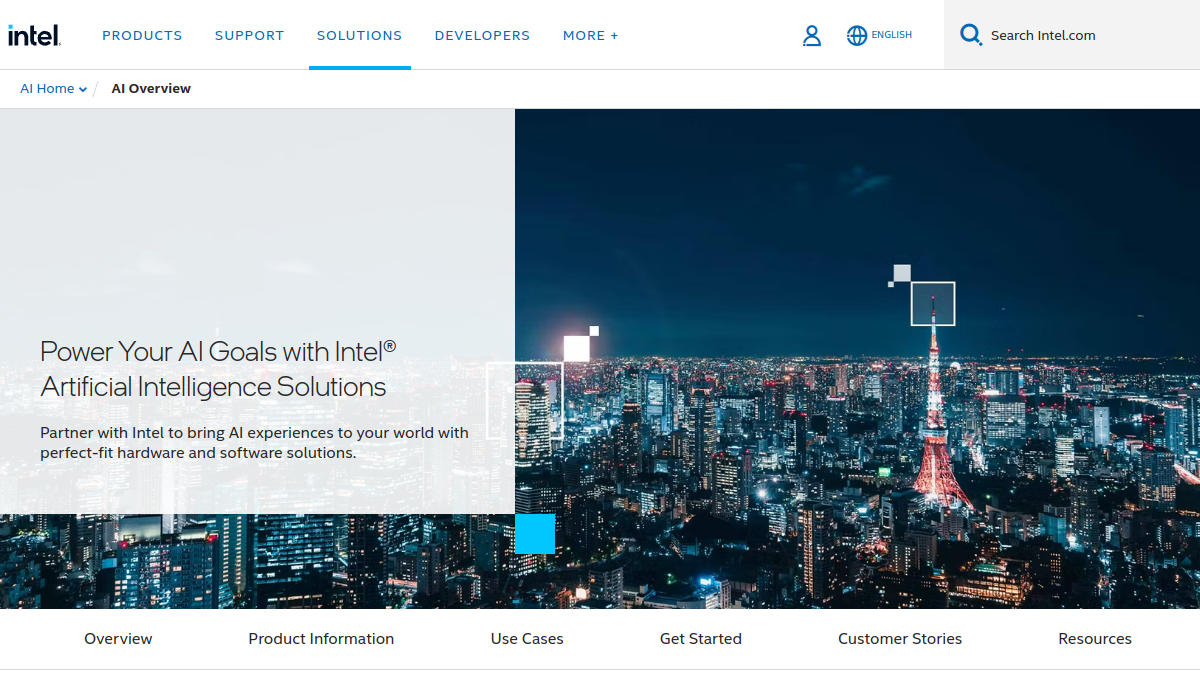
Task: Click the globe language icon
Action: point(857,35)
